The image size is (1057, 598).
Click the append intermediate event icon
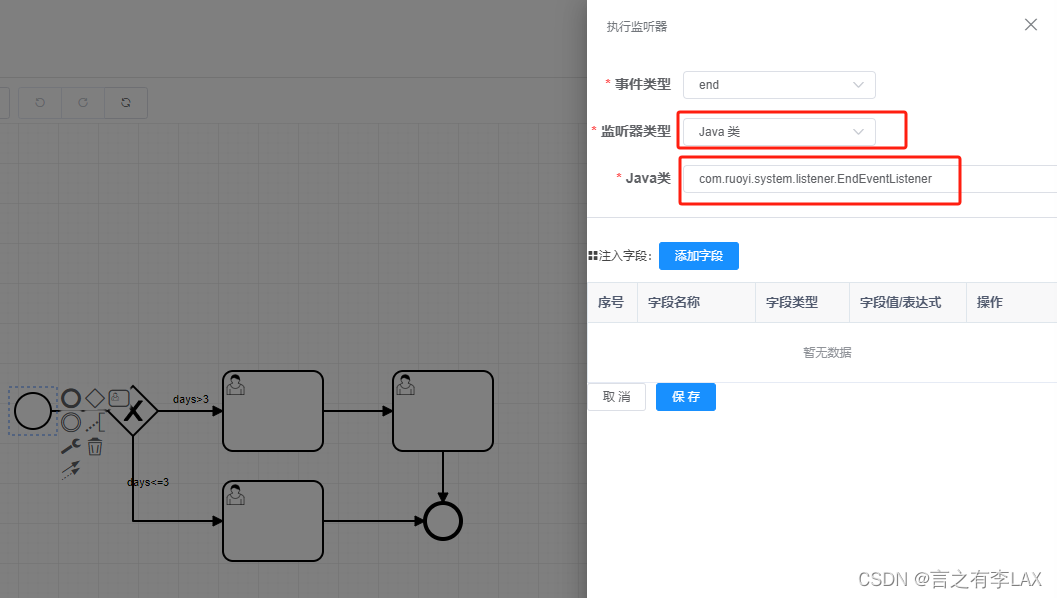point(71,421)
